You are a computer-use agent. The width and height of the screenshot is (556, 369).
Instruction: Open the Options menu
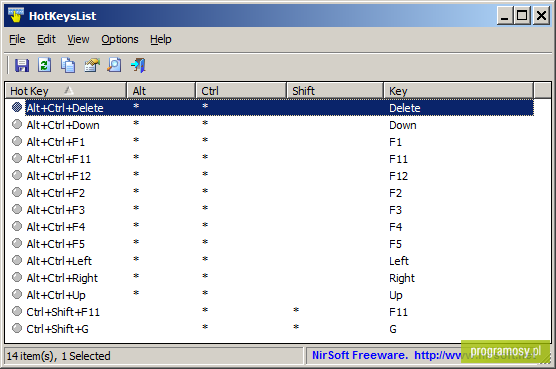pos(120,39)
